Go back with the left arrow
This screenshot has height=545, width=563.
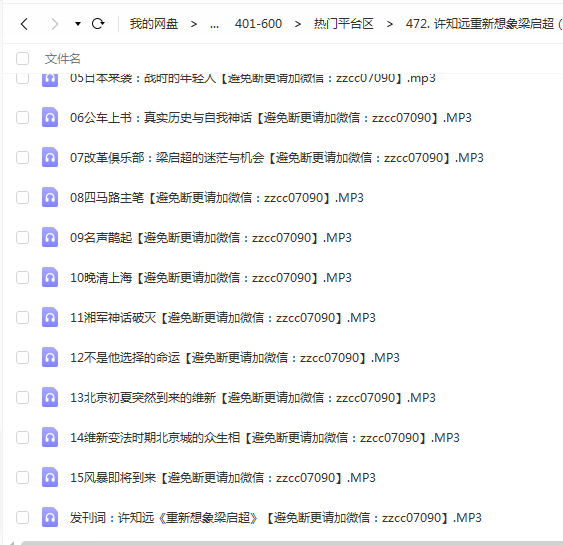pyautogui.click(x=24, y=24)
